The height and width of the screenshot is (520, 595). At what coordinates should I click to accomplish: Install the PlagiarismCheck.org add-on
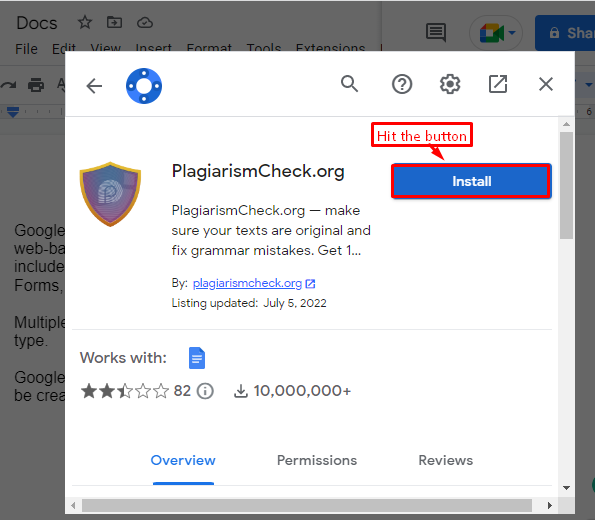pos(471,181)
